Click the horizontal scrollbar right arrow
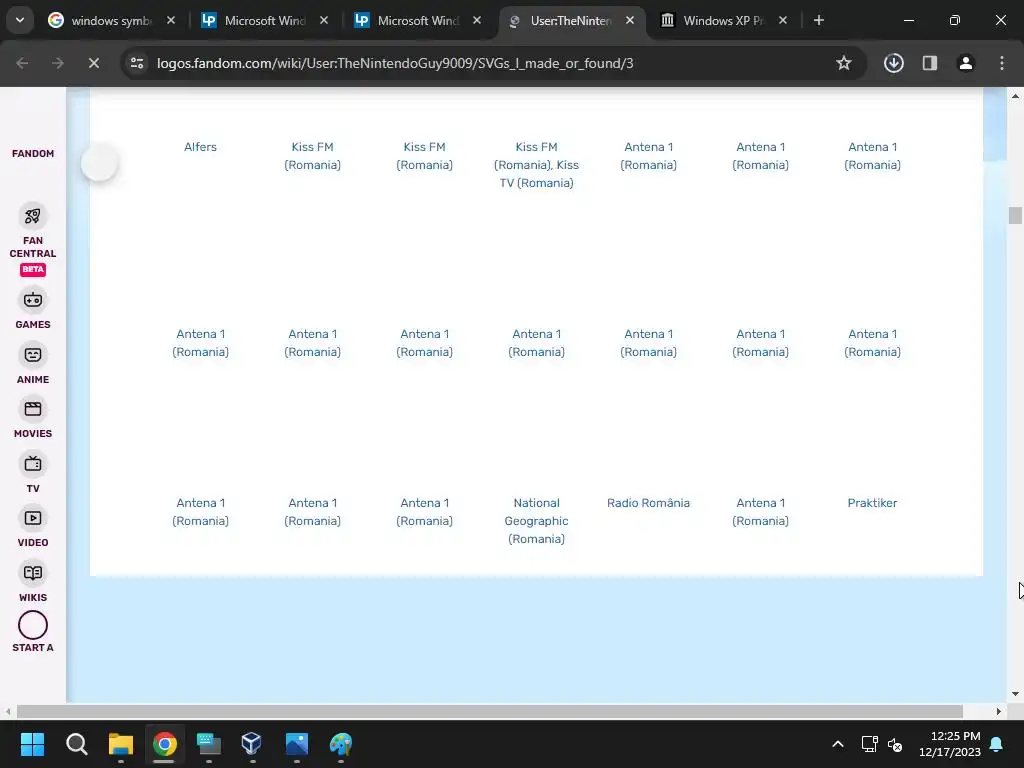 coord(999,711)
